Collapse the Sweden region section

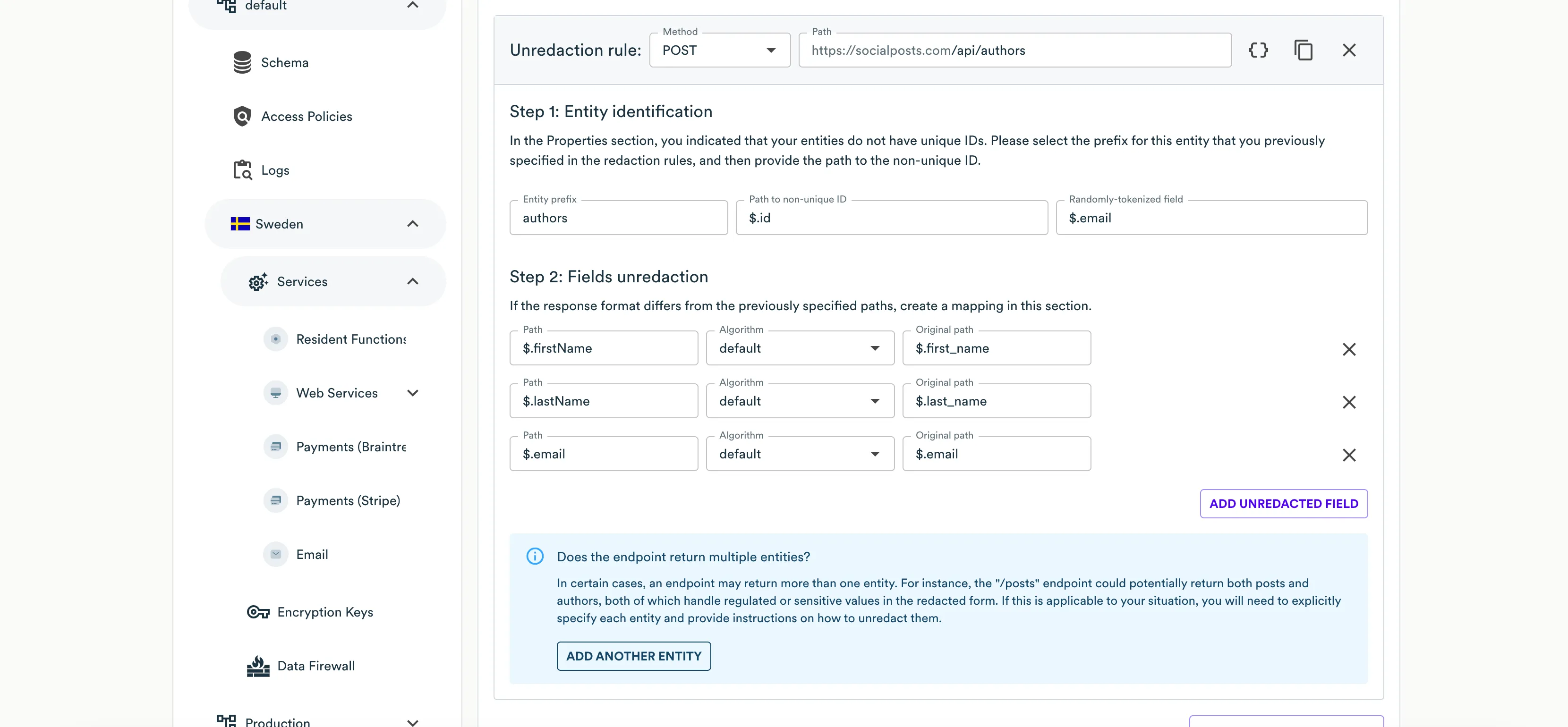coord(413,224)
